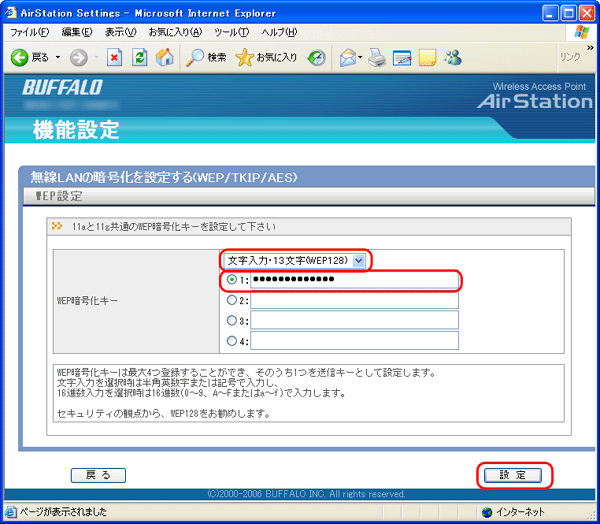Screen dimensions: 600x524
Task: Click the WEP key 2 input field
Action: point(354,300)
